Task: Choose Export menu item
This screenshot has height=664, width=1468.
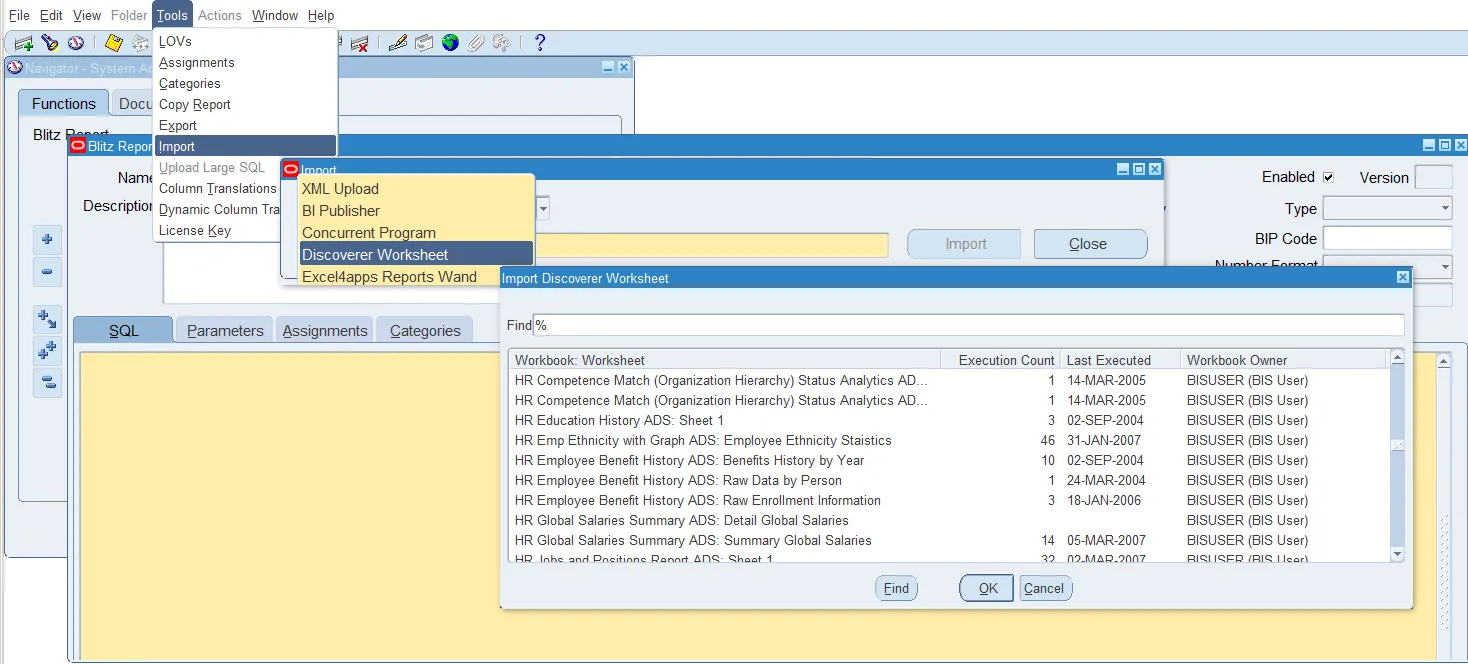Action: [x=246, y=125]
